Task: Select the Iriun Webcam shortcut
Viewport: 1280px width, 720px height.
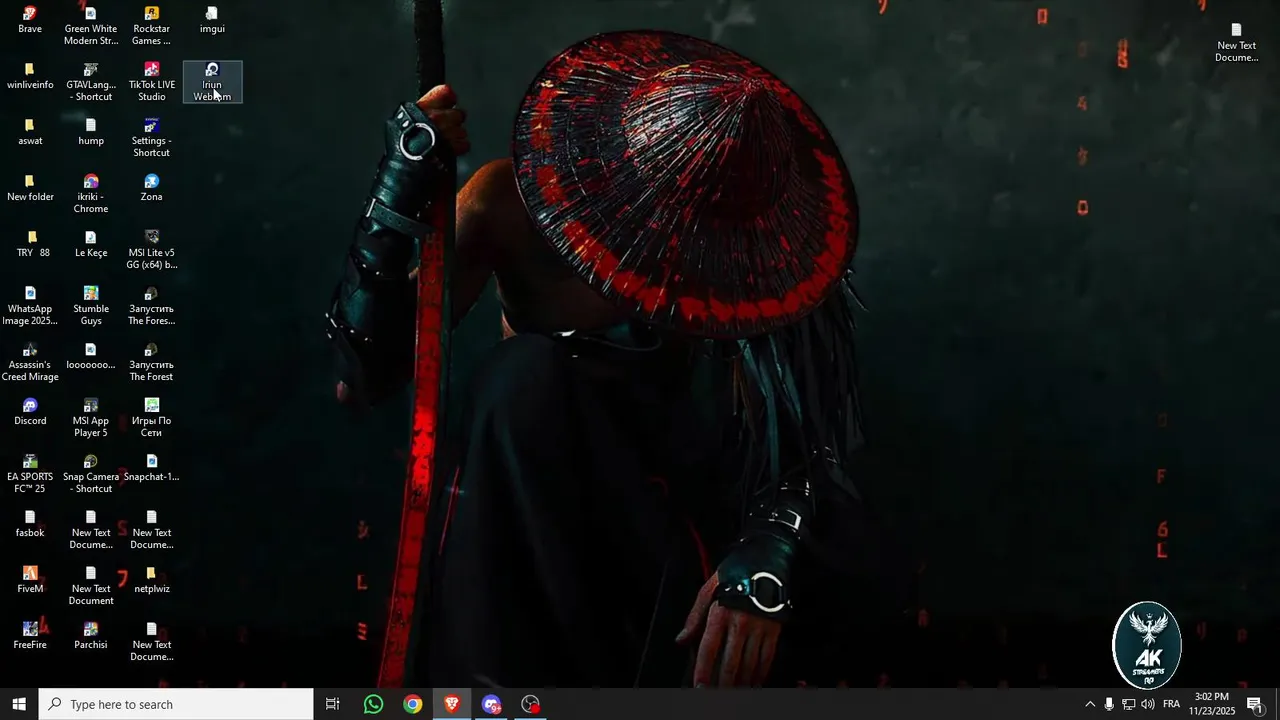Action: pyautogui.click(x=212, y=83)
